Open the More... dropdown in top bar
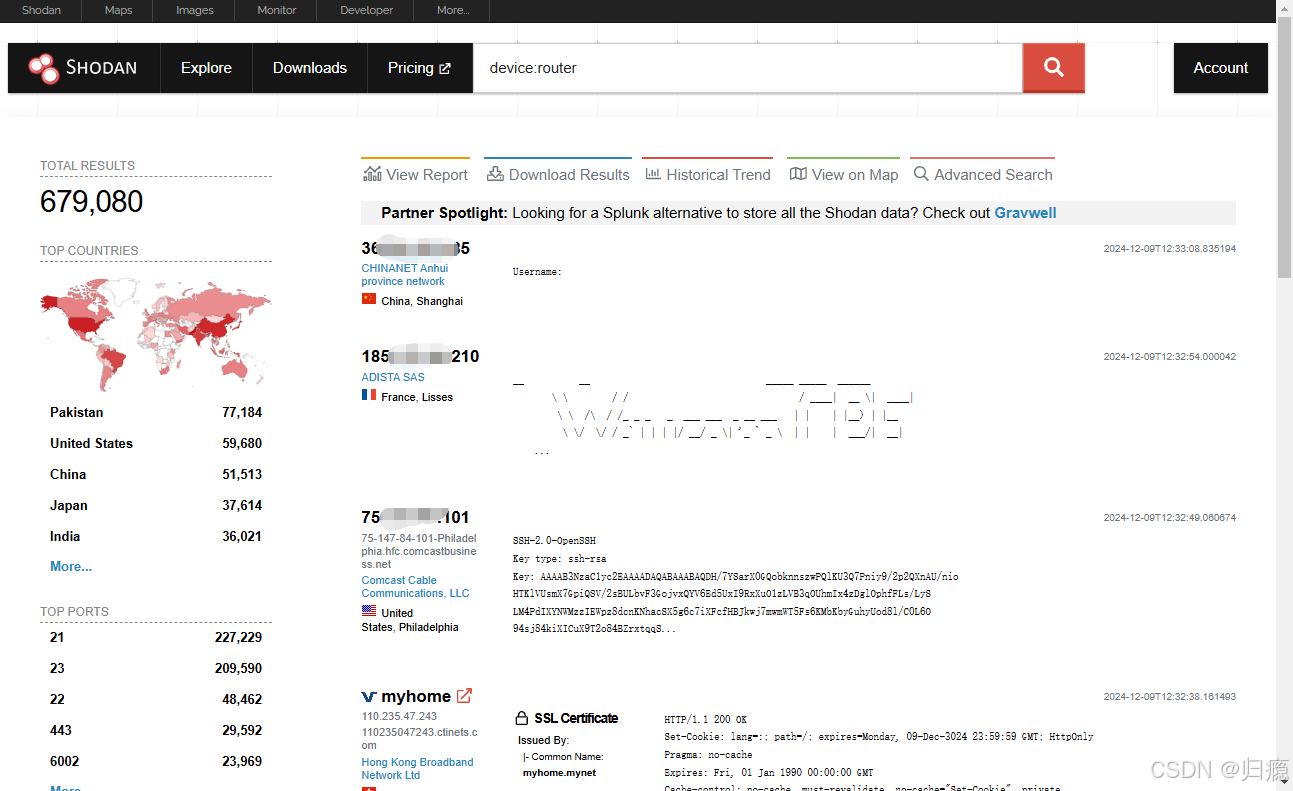Viewport: 1293px width, 791px height. 452,11
